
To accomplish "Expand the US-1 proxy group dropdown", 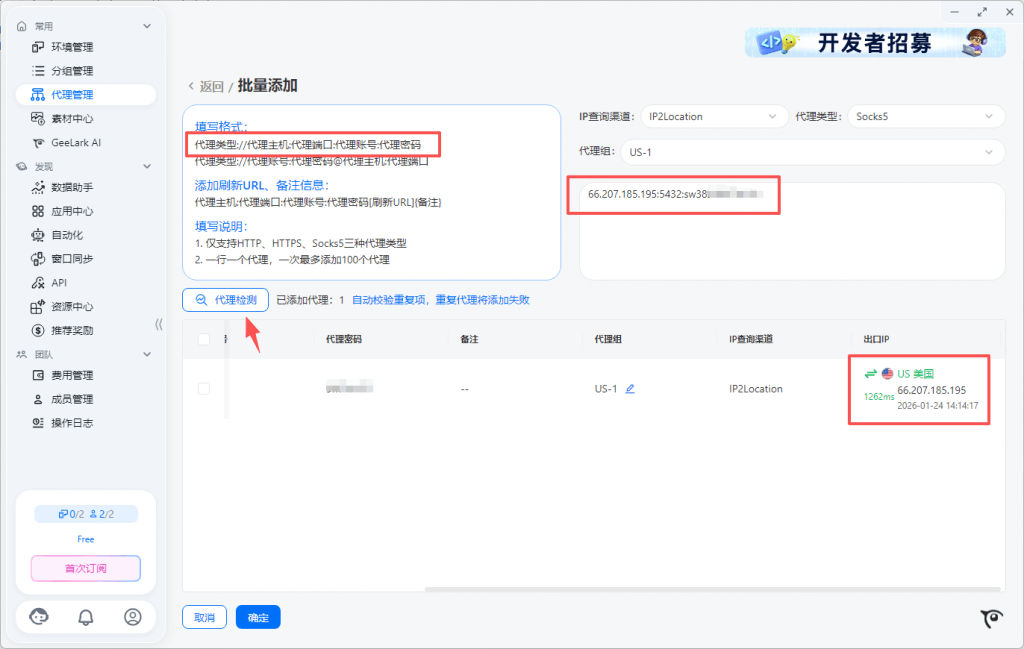I will pyautogui.click(x=811, y=152).
